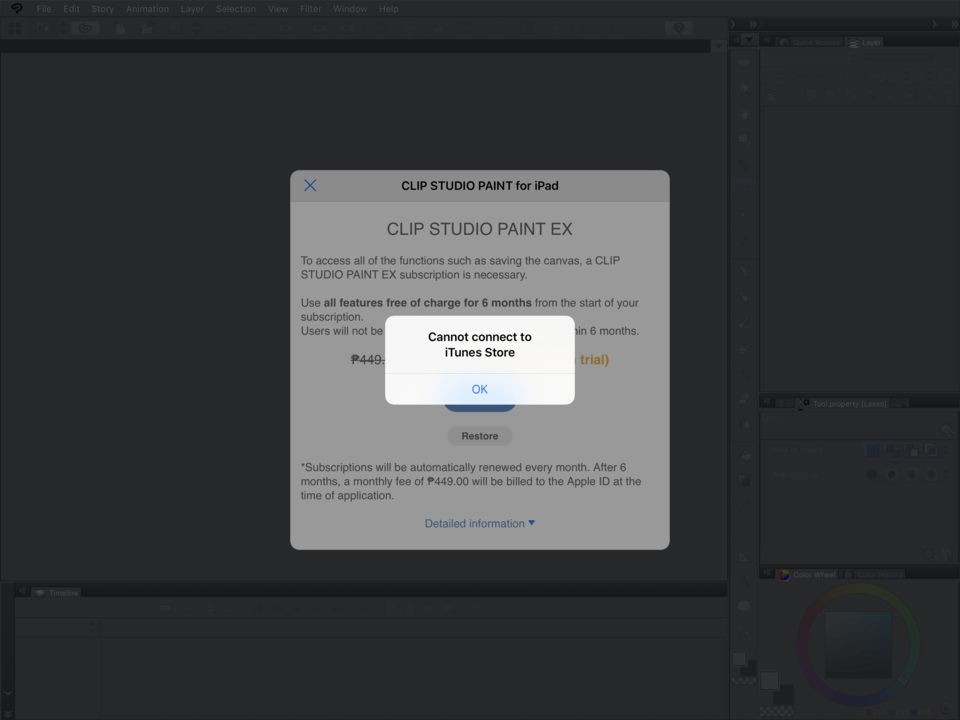960x720 pixels.
Task: Click the wrench icon in Tool property
Action: click(947, 430)
